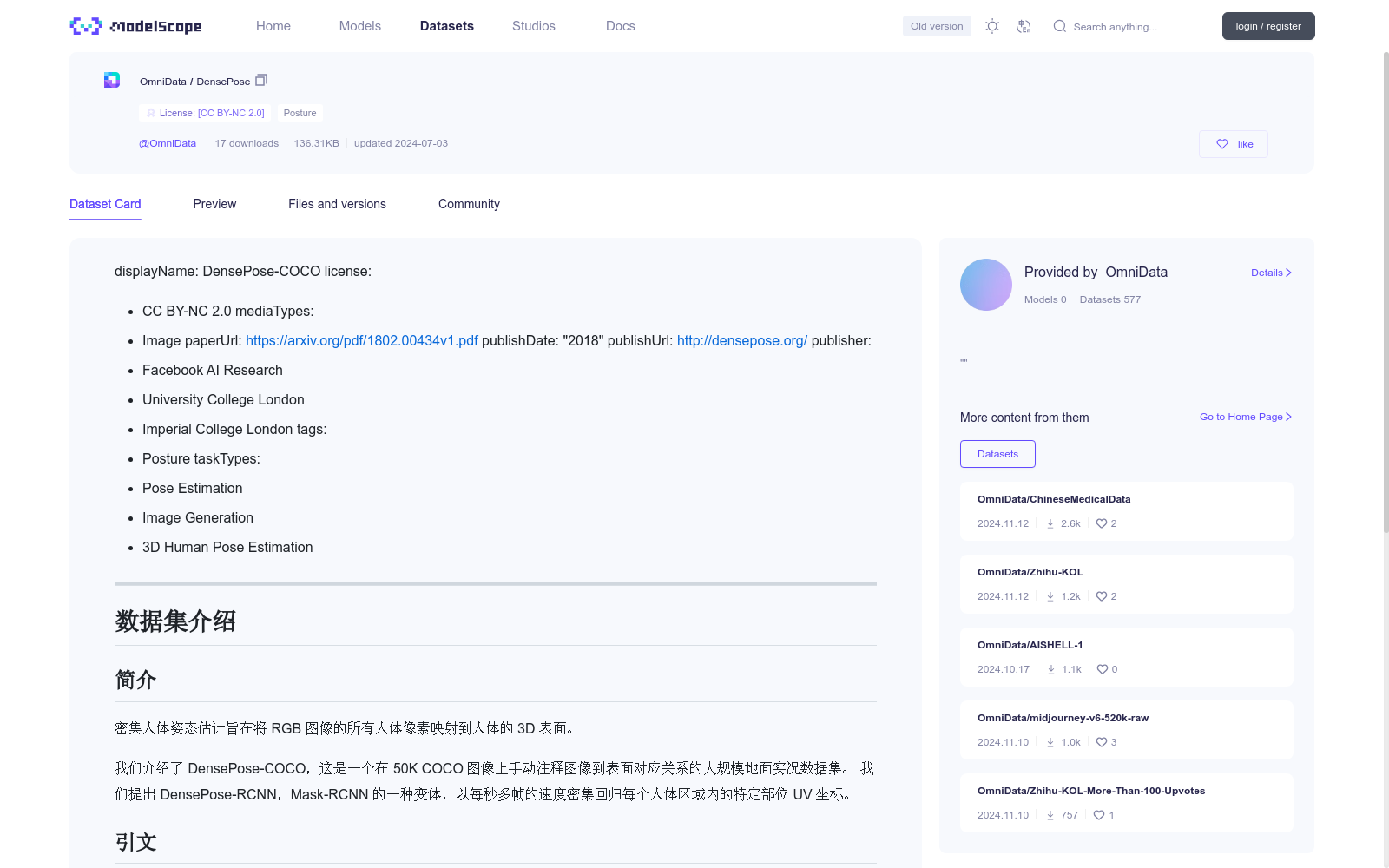The width and height of the screenshot is (1389, 868).
Task: Open Go to Home Page chevron link
Action: point(1245,417)
